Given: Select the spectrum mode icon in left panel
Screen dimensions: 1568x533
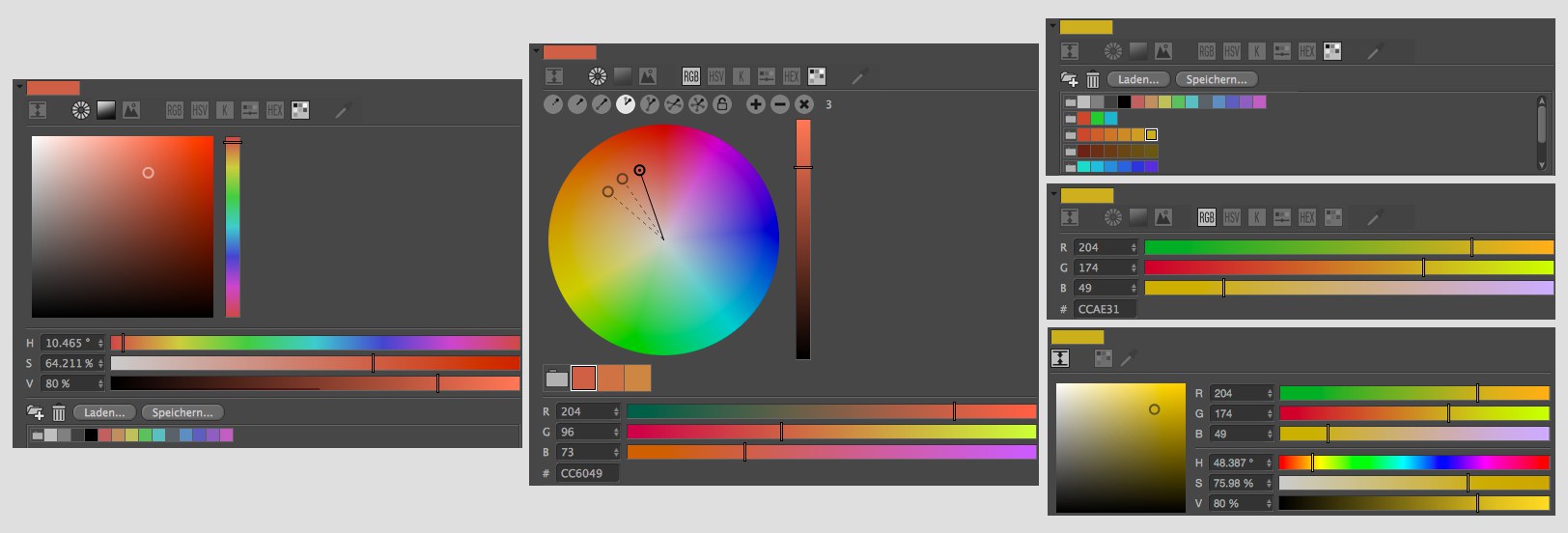Looking at the screenshot, I should (x=106, y=111).
